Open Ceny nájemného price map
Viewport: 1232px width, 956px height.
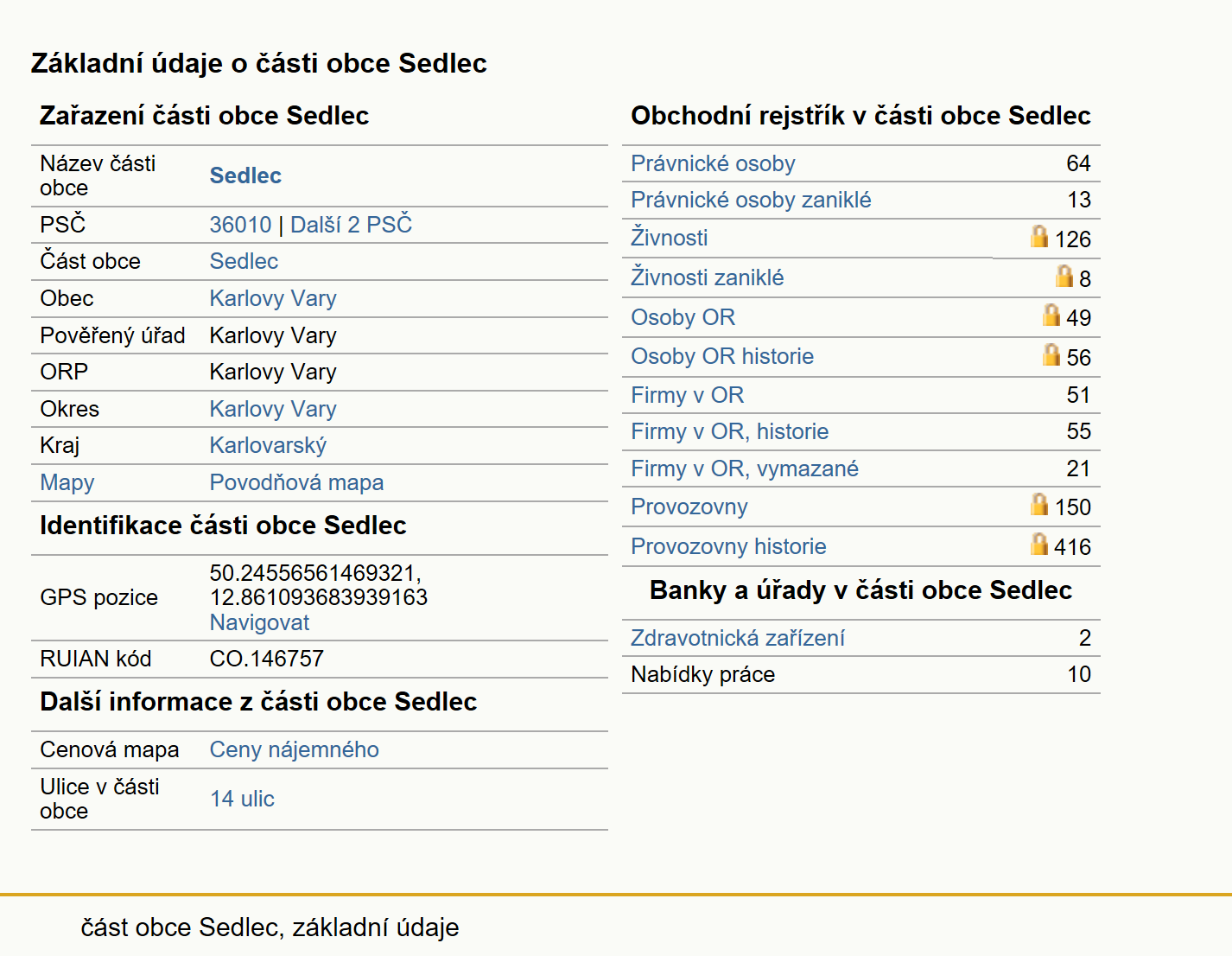click(x=294, y=749)
